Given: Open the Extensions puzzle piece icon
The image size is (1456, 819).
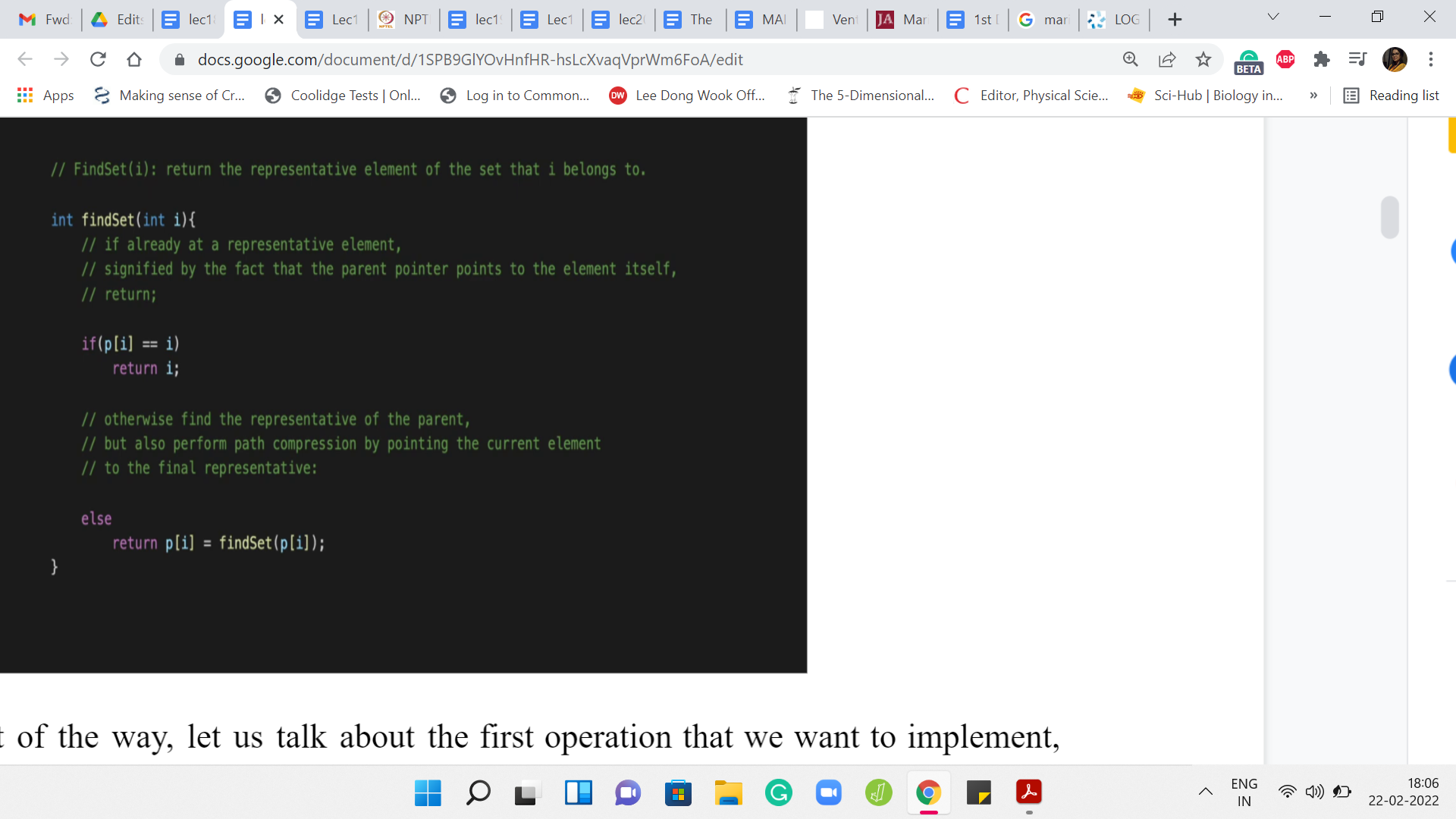Looking at the screenshot, I should pyautogui.click(x=1322, y=59).
